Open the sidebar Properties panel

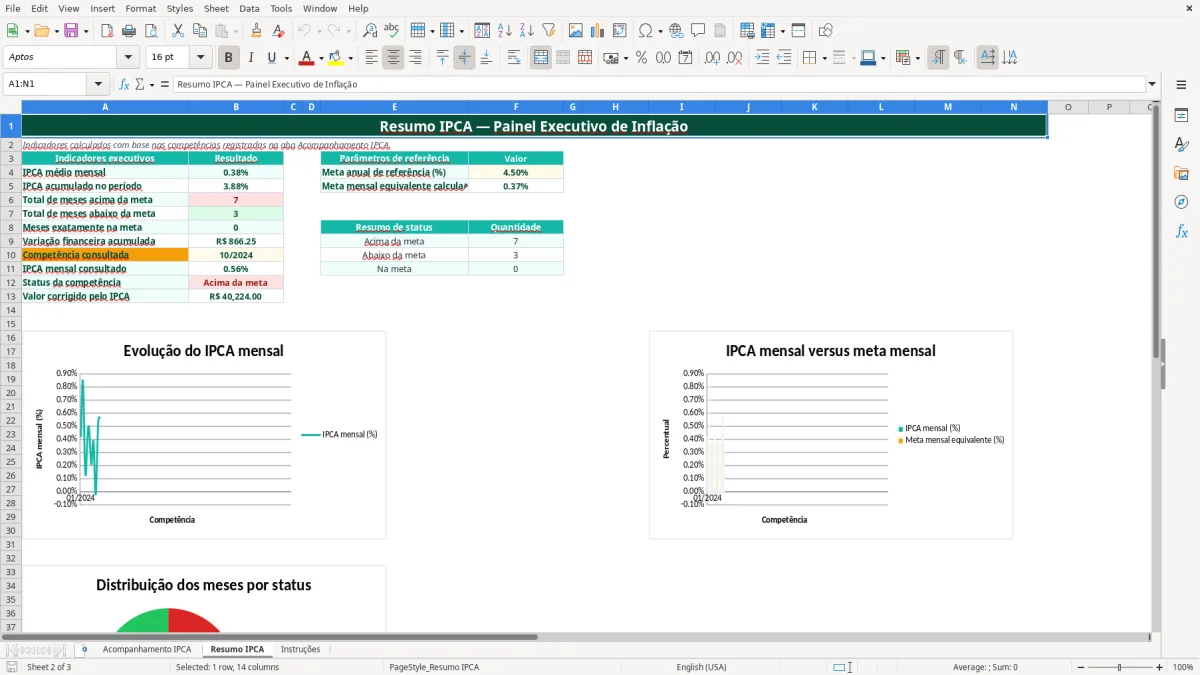tap(1181, 116)
